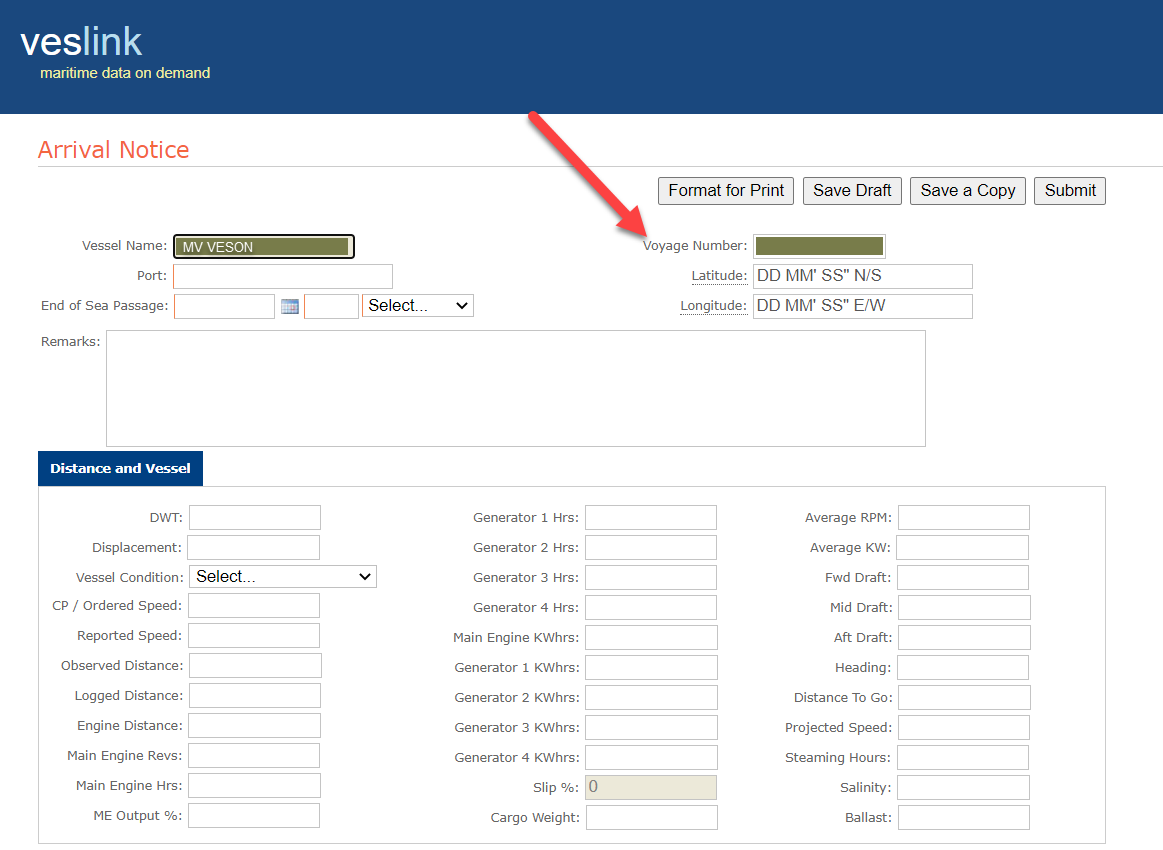Click inside the Remarks text area
Image resolution: width=1163 pixels, height=850 pixels.
pyautogui.click(x=515, y=388)
